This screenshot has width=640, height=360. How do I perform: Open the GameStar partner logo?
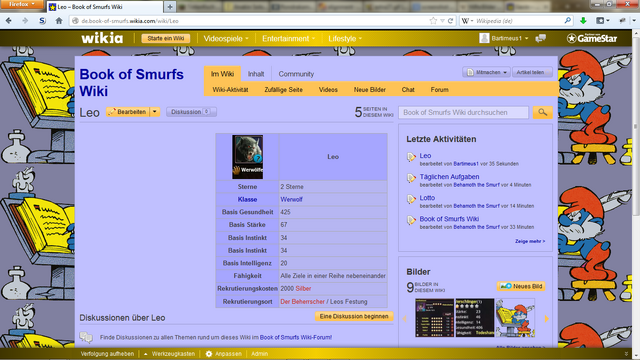click(592, 38)
